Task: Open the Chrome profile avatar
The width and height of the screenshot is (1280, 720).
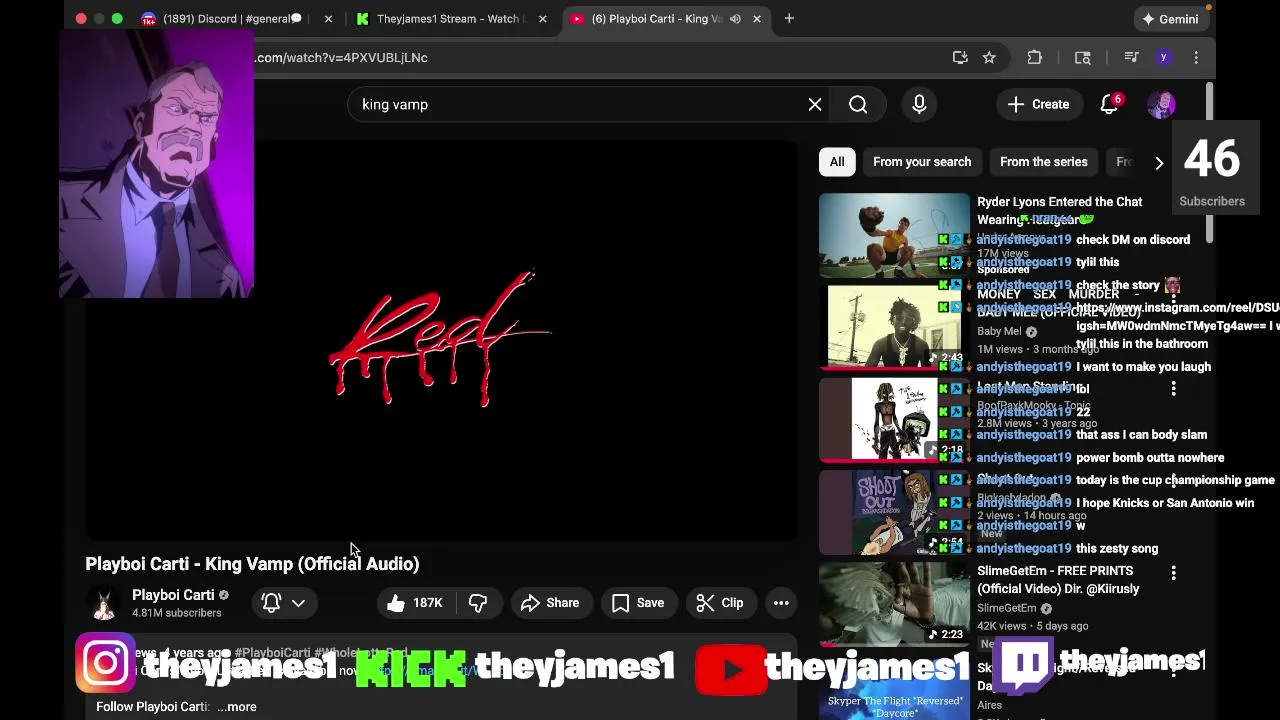Action: coord(1163,57)
